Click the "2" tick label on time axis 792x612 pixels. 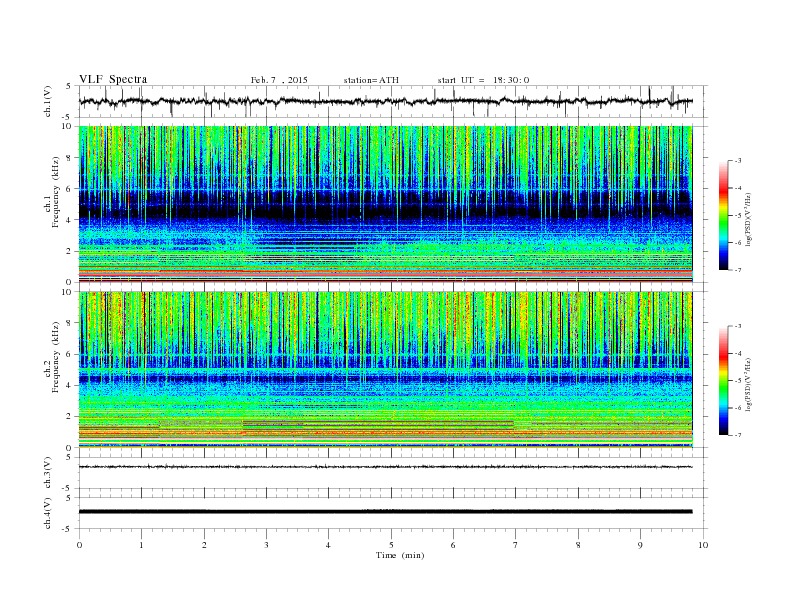point(204,545)
